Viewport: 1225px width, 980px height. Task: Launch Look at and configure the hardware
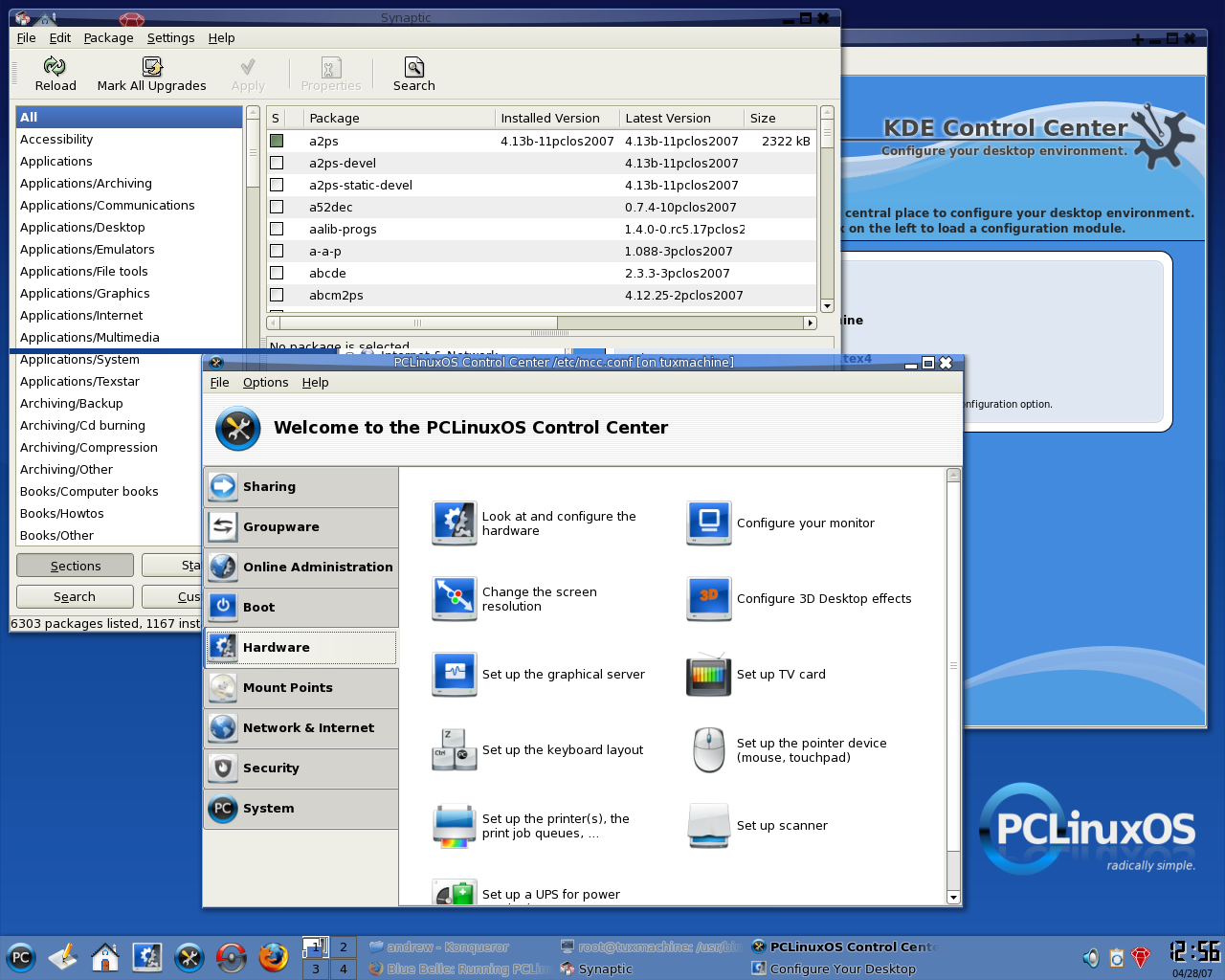[535, 523]
